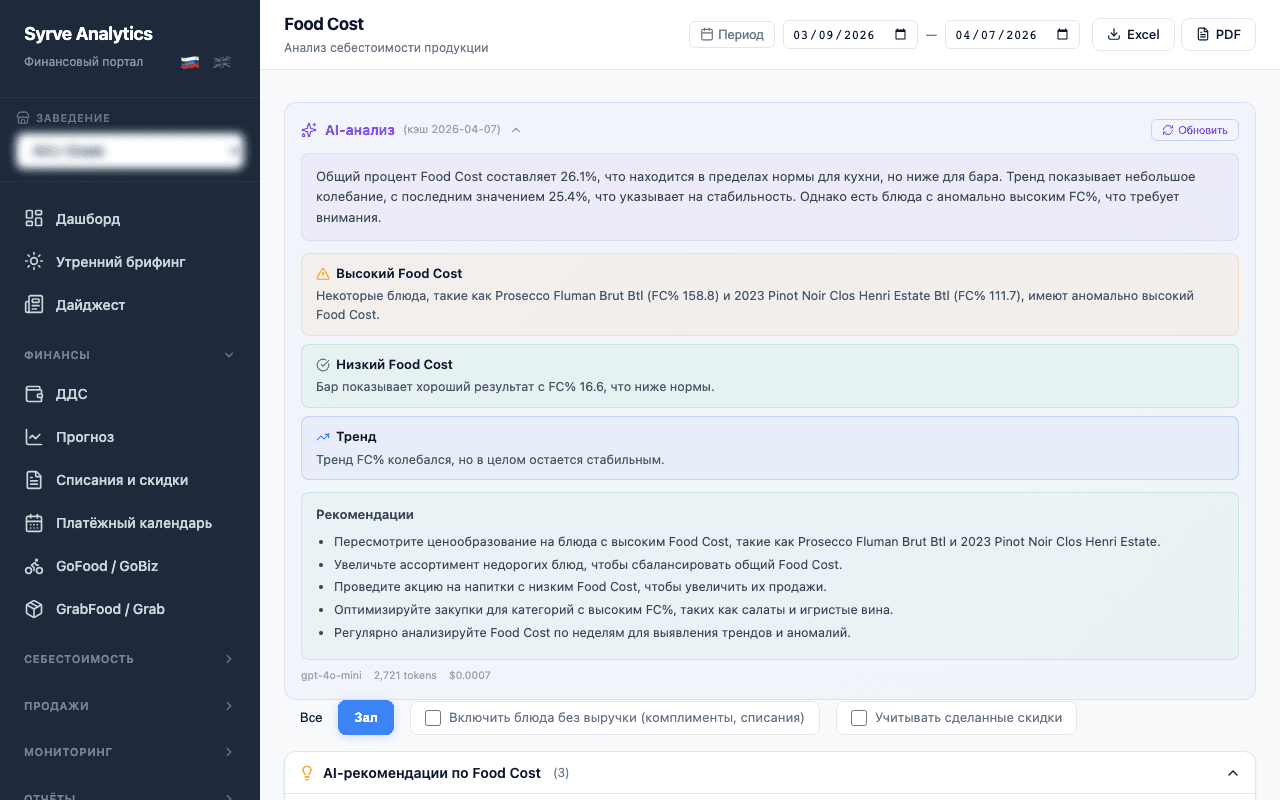Check Учитывать сделанные скидки option
1280x800 pixels.
coord(857,717)
